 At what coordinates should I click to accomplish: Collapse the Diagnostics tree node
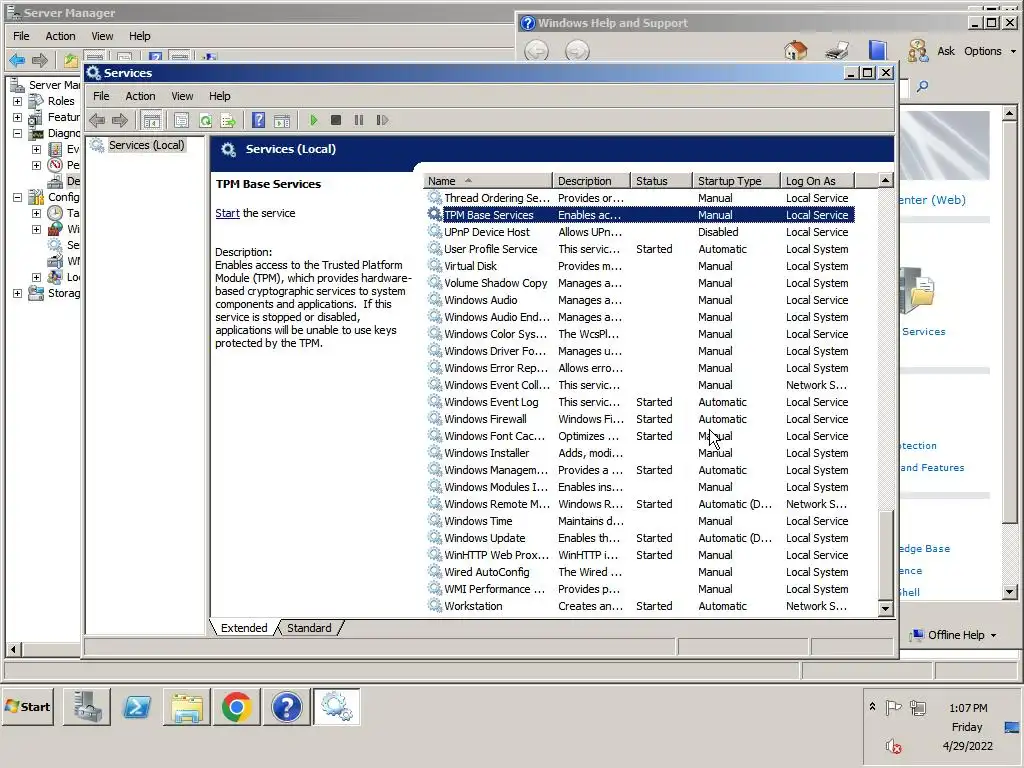pyautogui.click(x=18, y=133)
